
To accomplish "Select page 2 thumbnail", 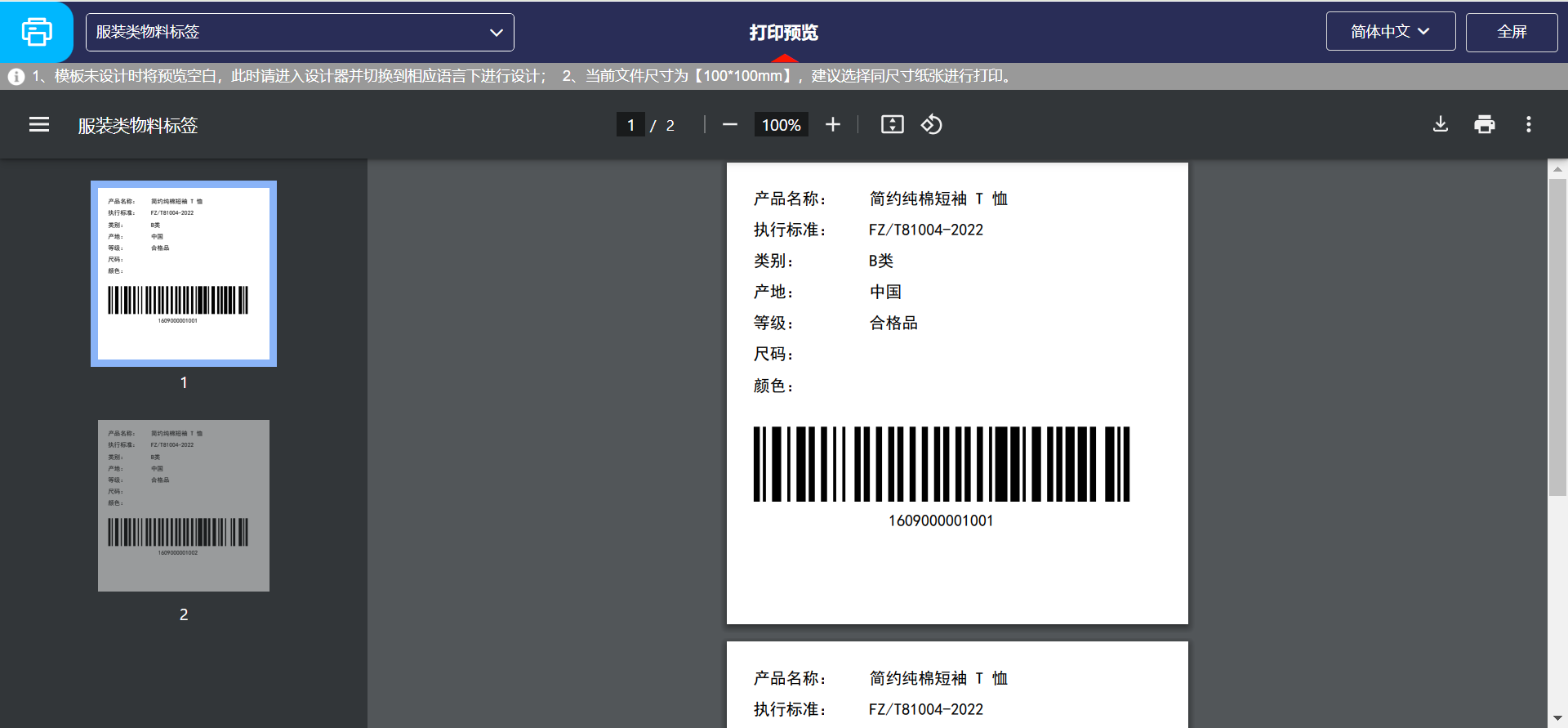I will click(184, 505).
